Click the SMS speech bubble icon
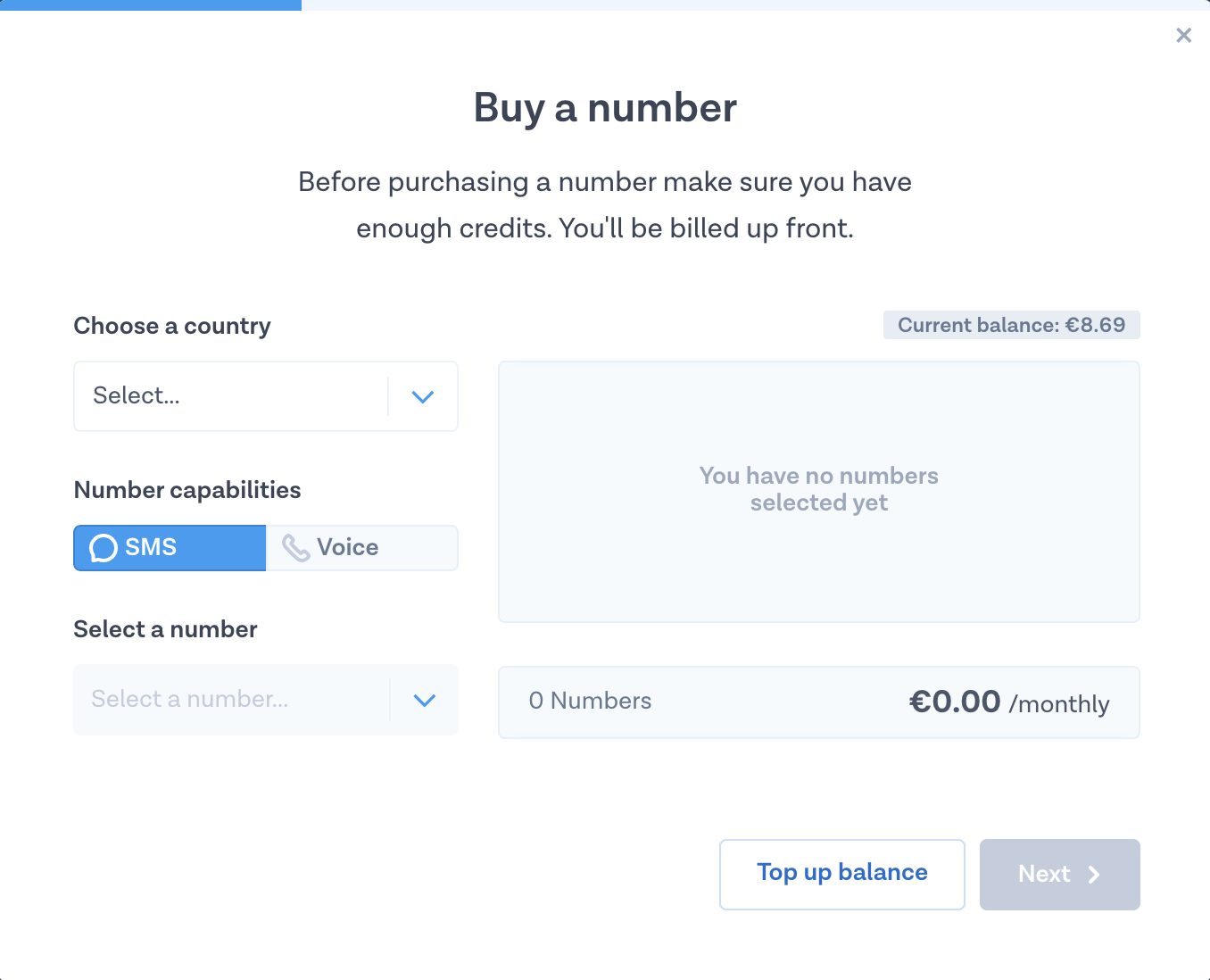Screen dimensions: 1210x980 click(104, 548)
